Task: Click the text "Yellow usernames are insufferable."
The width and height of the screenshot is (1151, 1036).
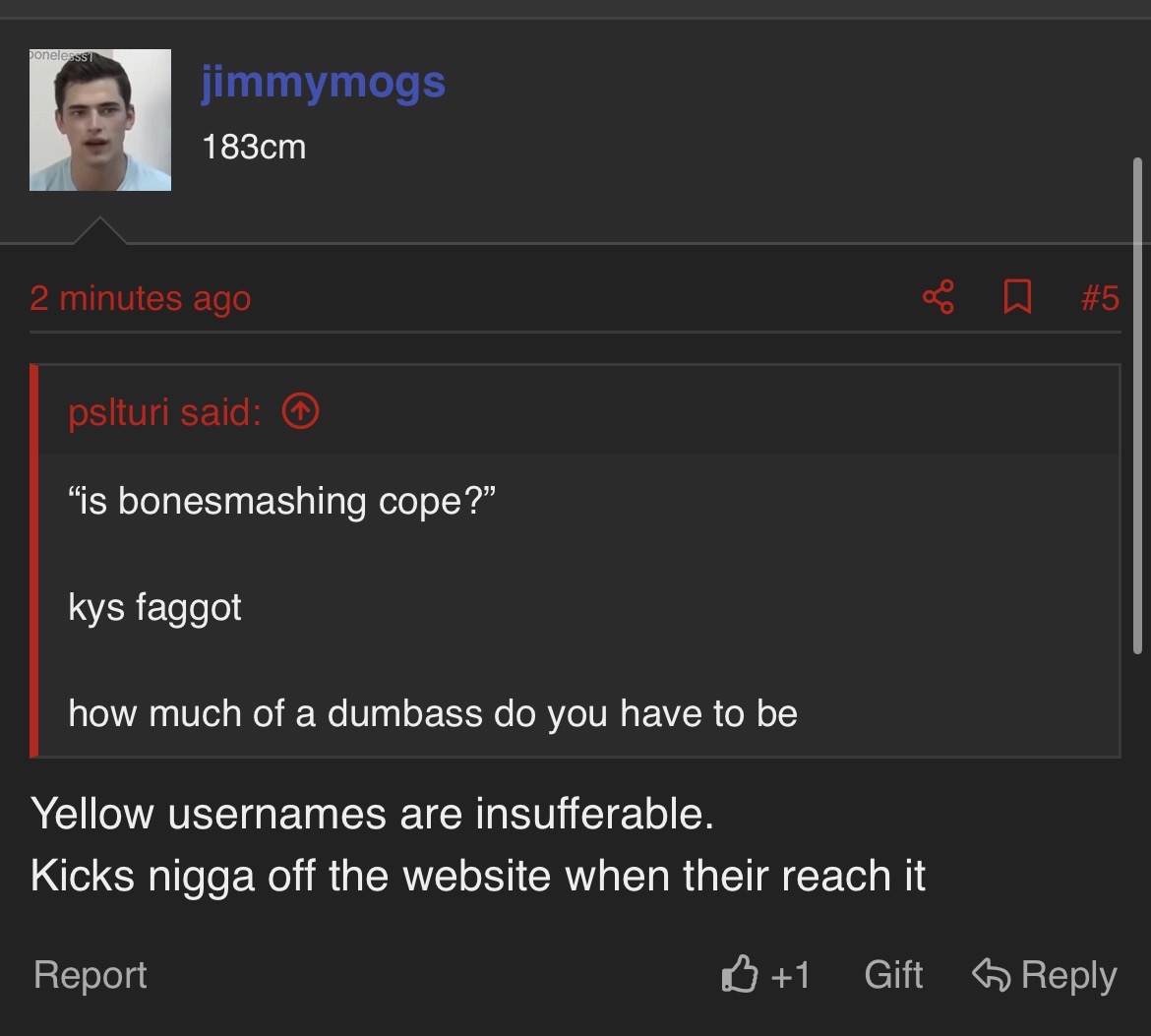Action: (372, 814)
